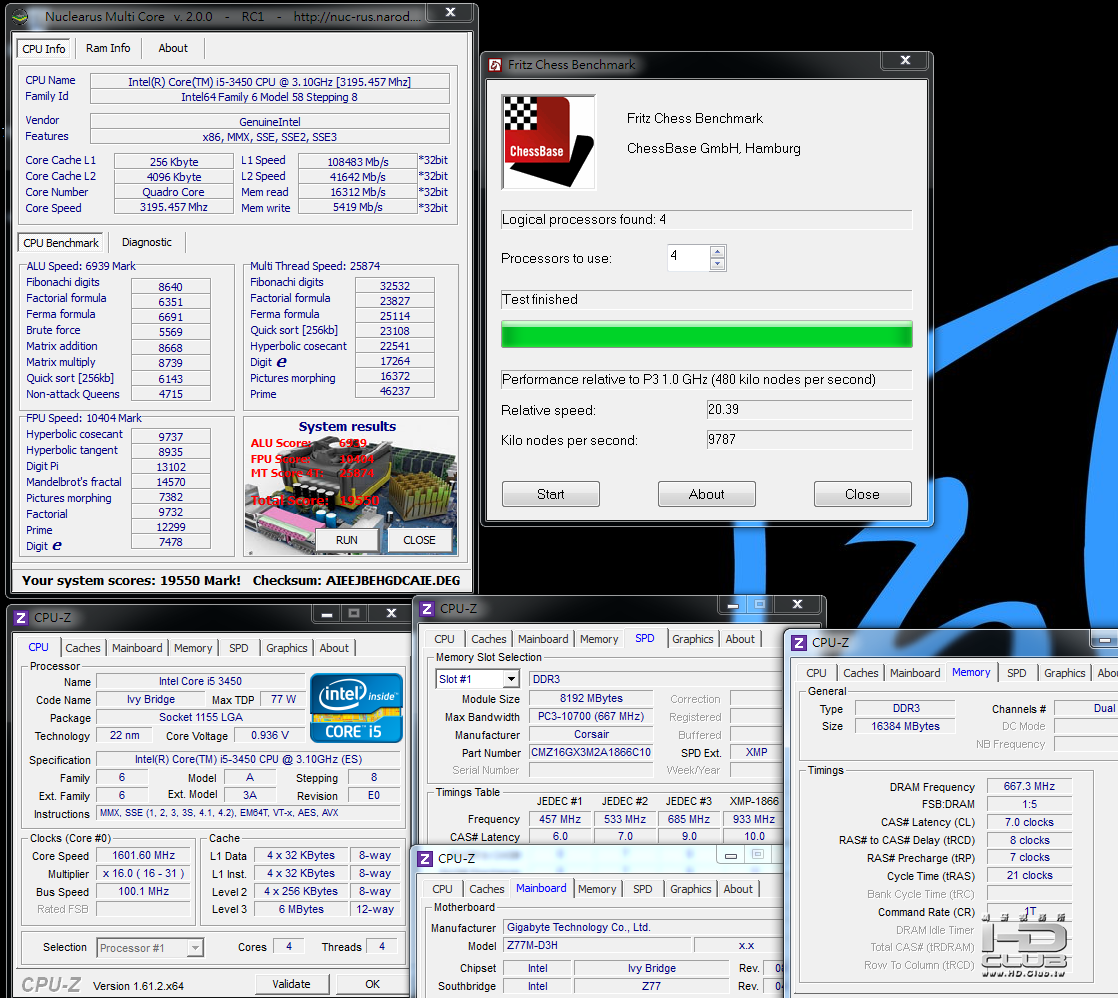Image resolution: width=1118 pixels, height=998 pixels.
Task: Click the Z icon of the CPU-Z Mainboard window
Action: tap(425, 858)
